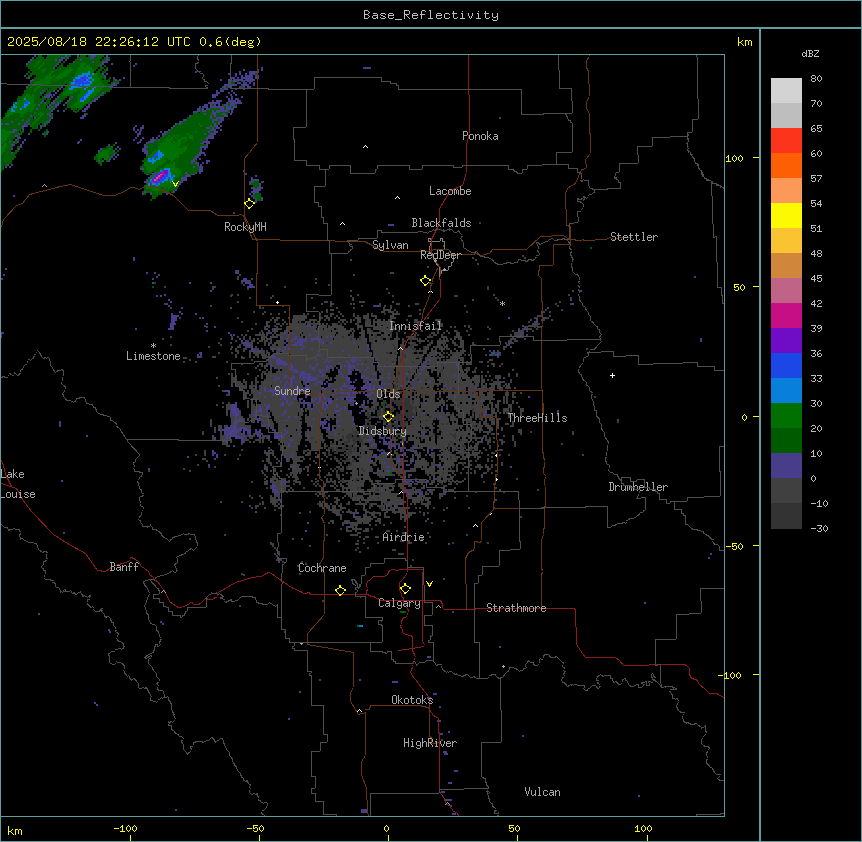Click yellow v marker east of Calgary diamond
The image size is (862, 842).
pyautogui.click(x=429, y=584)
